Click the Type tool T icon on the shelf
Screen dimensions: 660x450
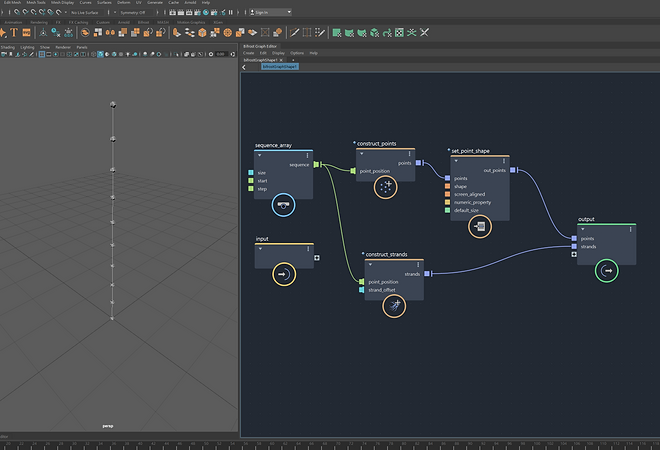[x=14, y=32]
